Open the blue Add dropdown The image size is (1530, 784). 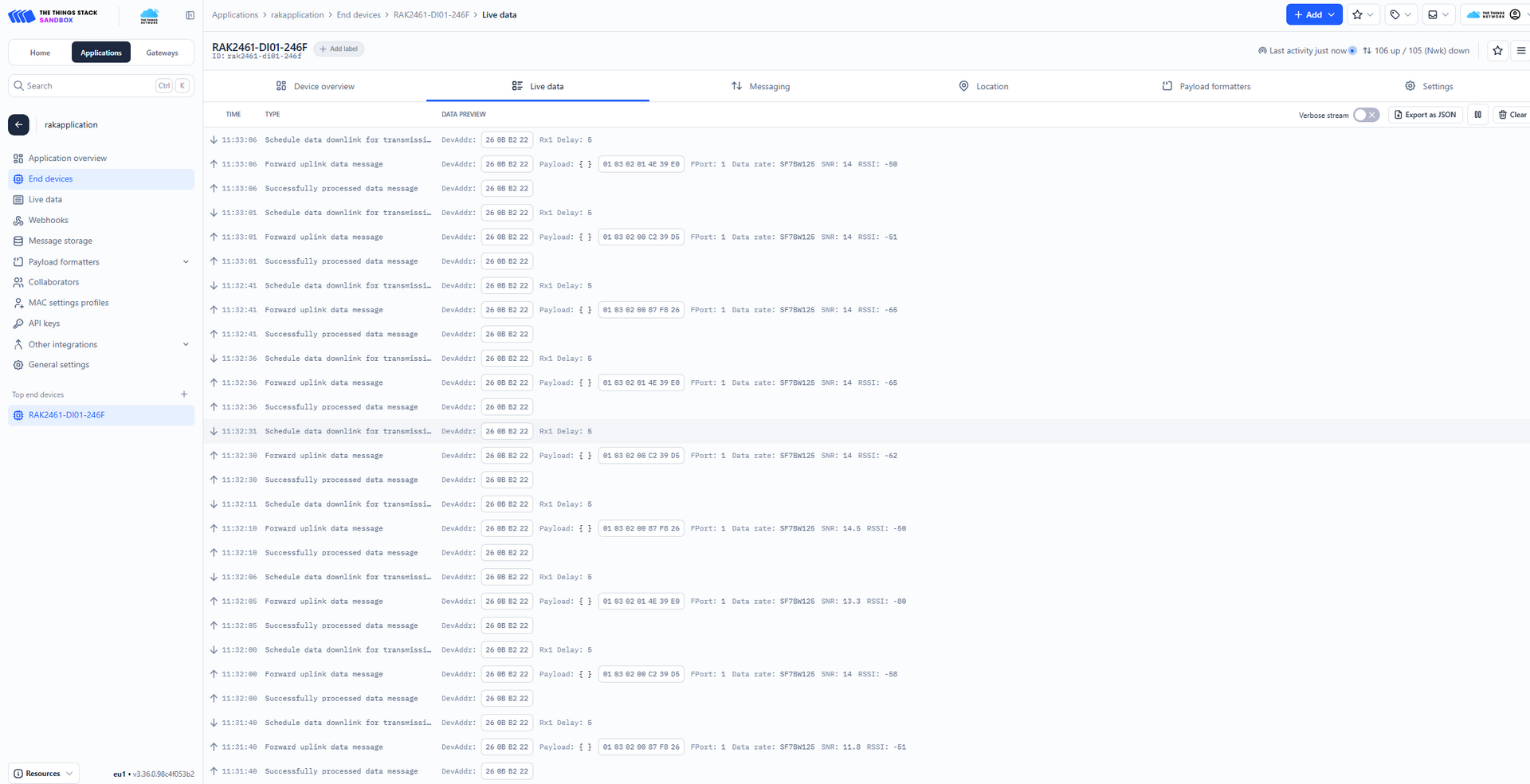[x=1313, y=15]
